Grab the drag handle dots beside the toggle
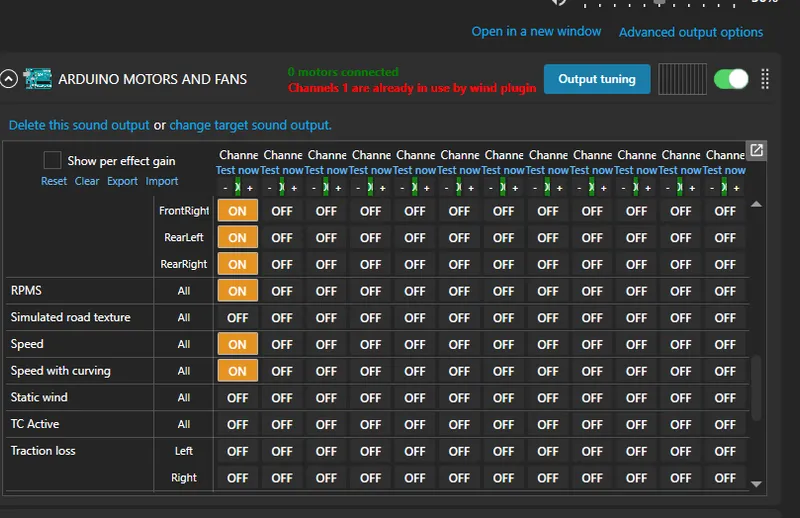The width and height of the screenshot is (800, 518). coord(765,79)
